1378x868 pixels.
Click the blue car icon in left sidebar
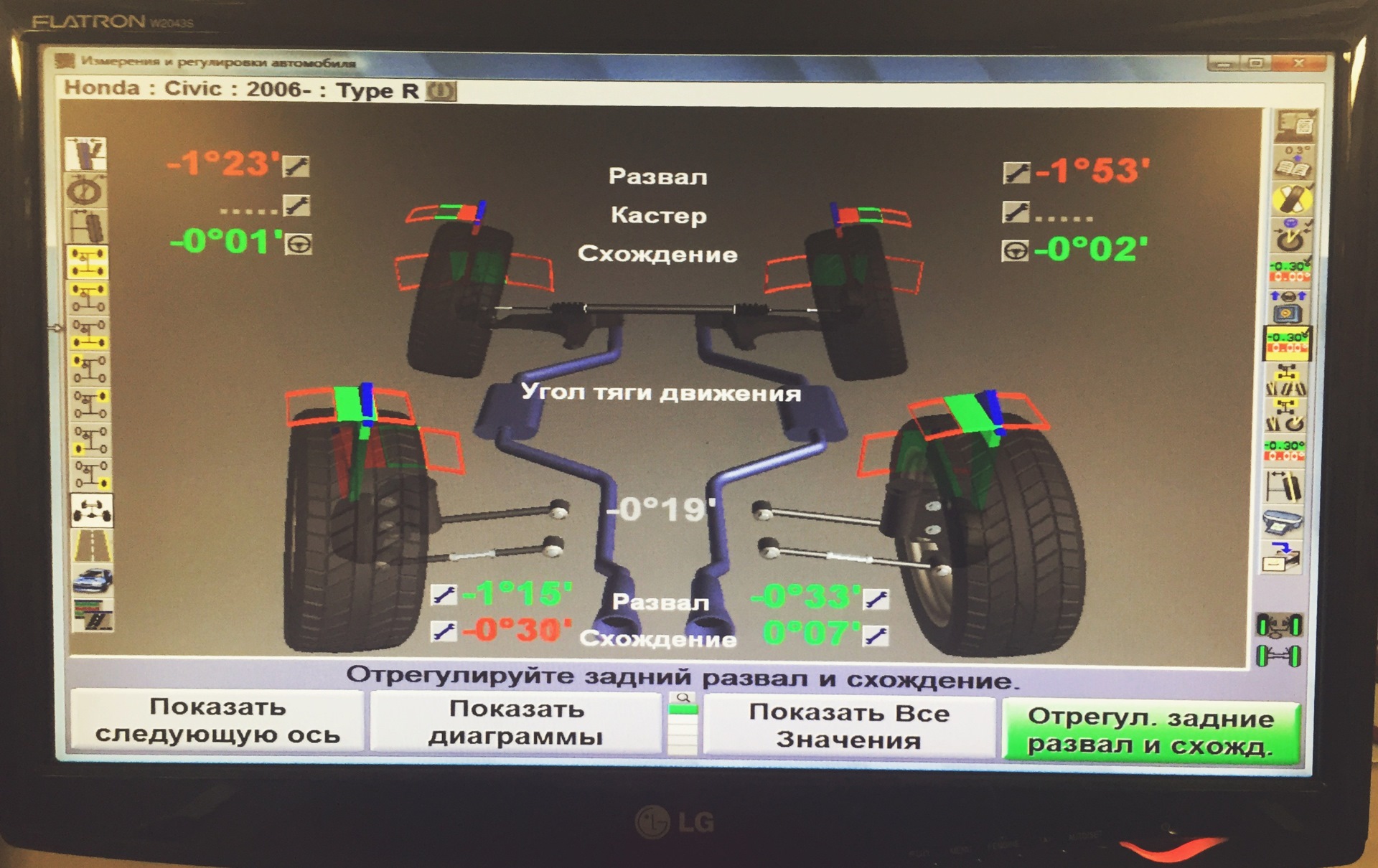(x=93, y=580)
